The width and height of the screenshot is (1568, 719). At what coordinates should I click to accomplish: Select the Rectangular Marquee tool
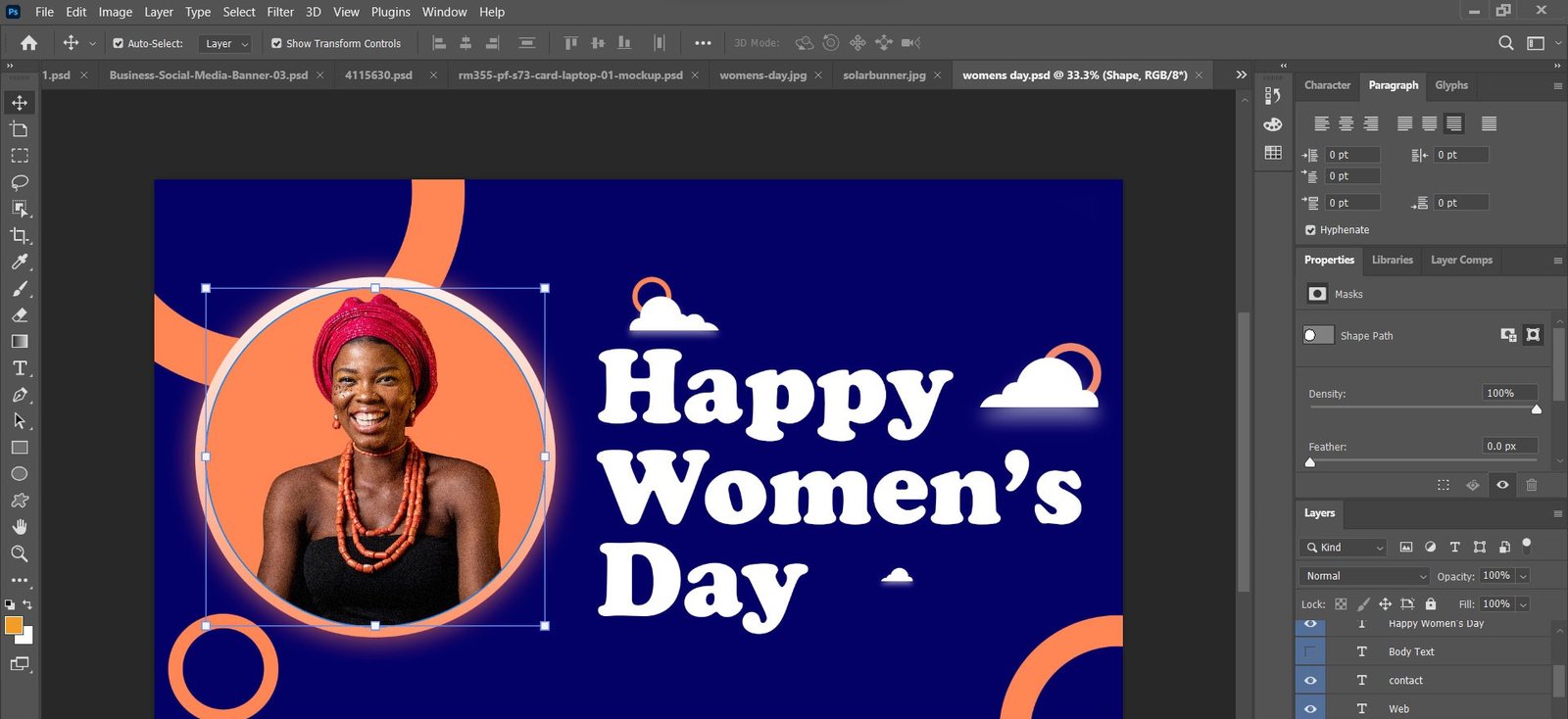[x=20, y=156]
